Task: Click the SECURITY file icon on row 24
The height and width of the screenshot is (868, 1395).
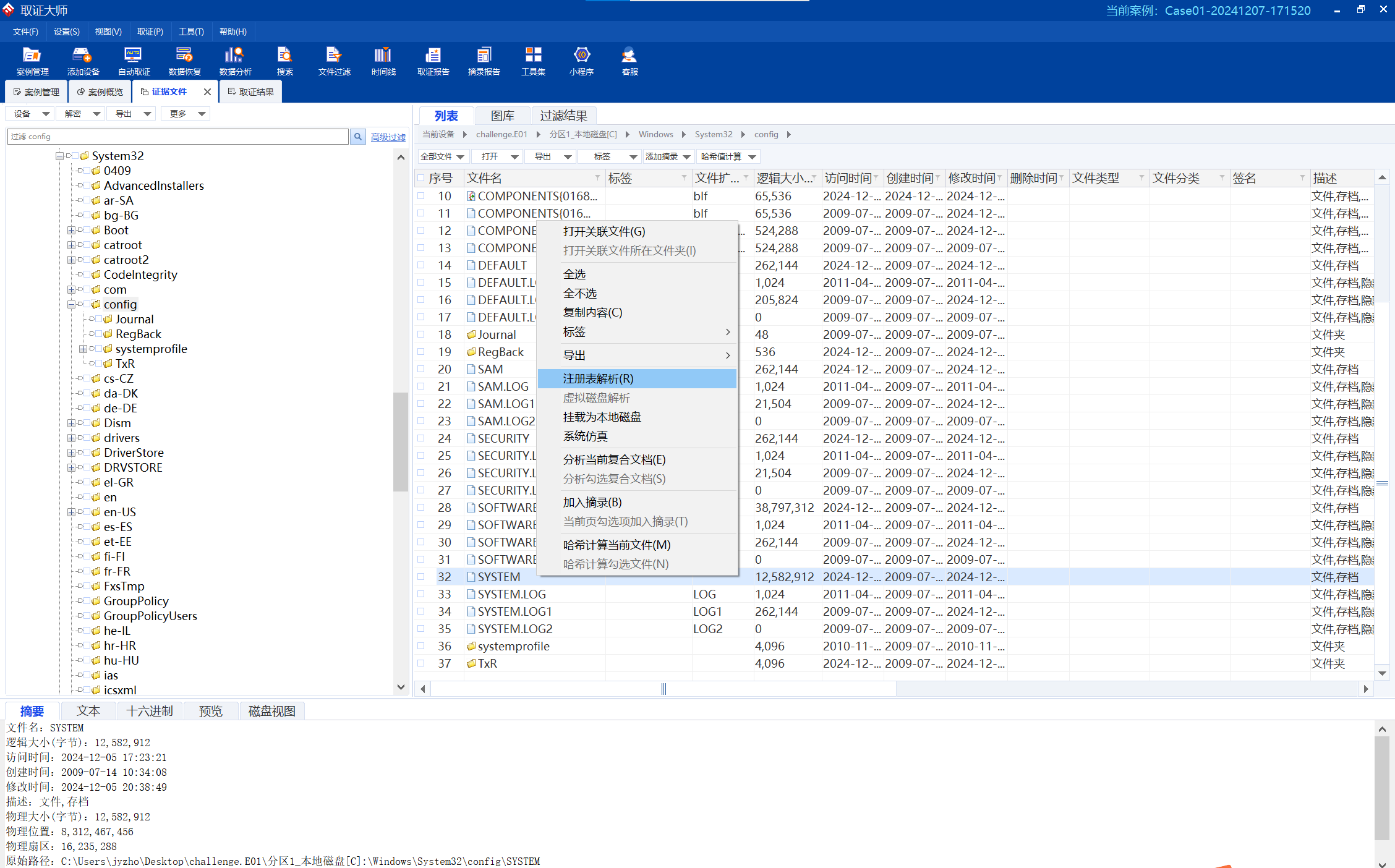Action: [x=471, y=438]
